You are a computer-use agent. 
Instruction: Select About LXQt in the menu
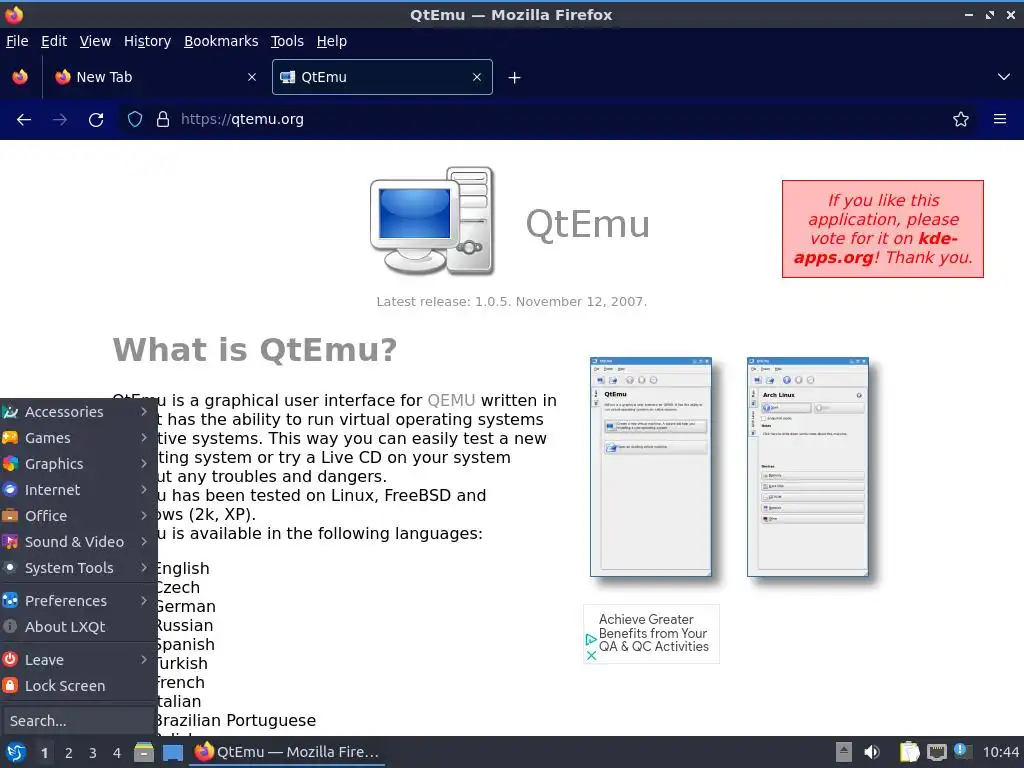coord(78,627)
